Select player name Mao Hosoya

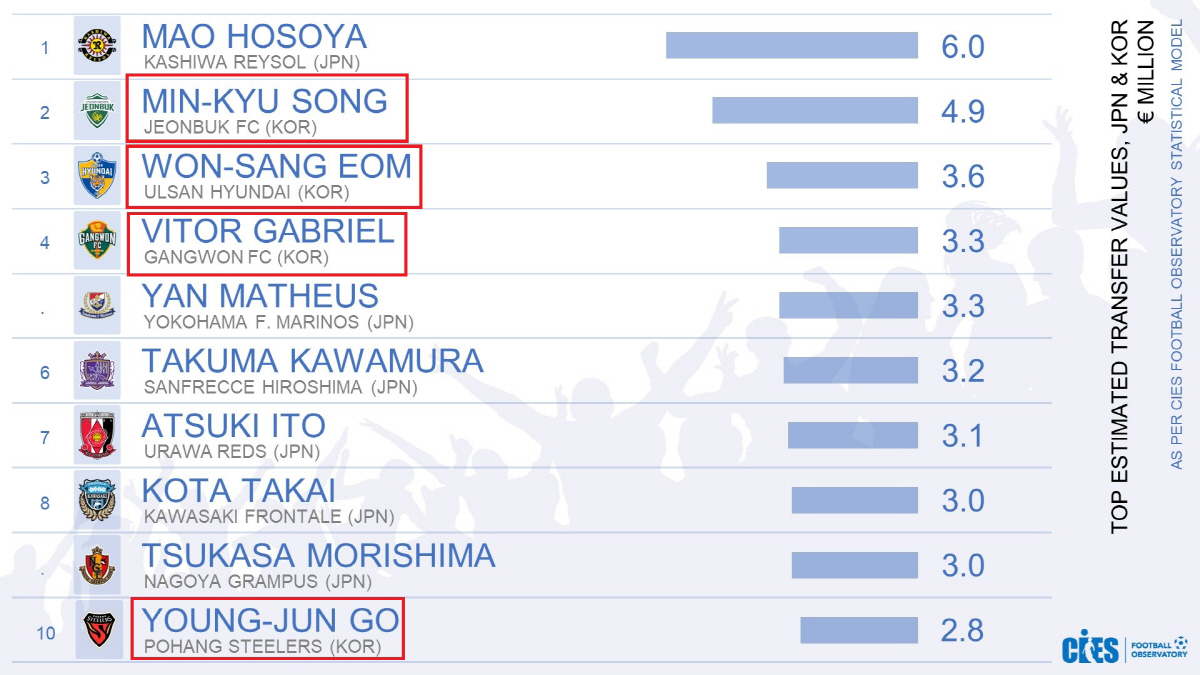[254, 37]
